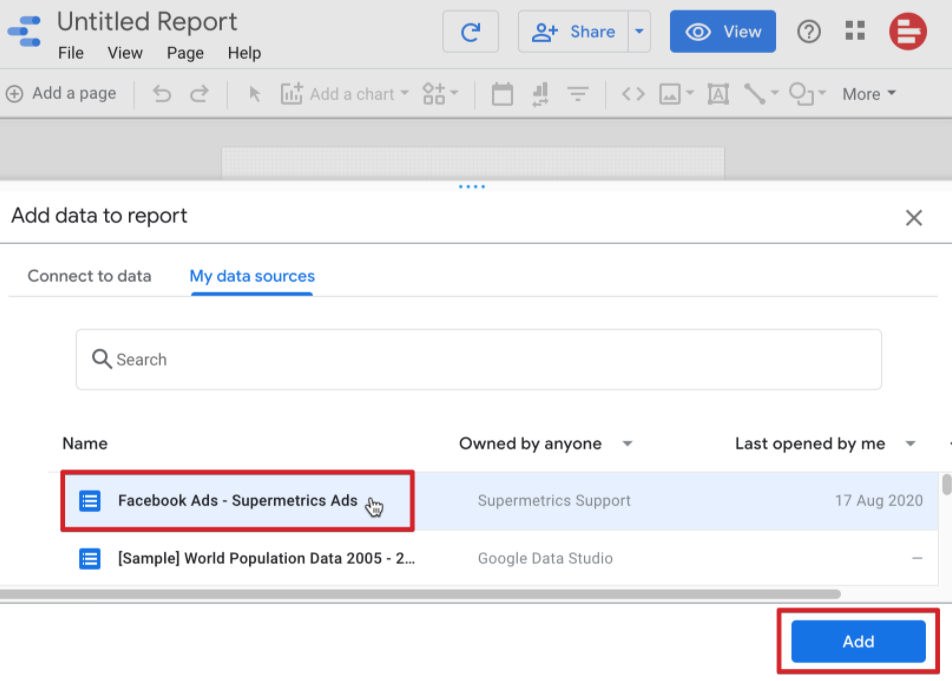Insert a date range control calendar icon
The height and width of the screenshot is (681, 952).
[502, 94]
